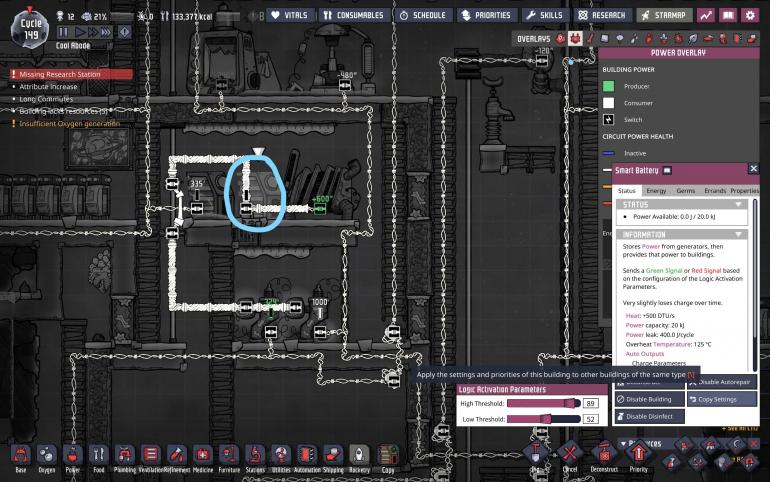Open the Oxygen build category
Screen dimensions: 770x482
coord(47,455)
